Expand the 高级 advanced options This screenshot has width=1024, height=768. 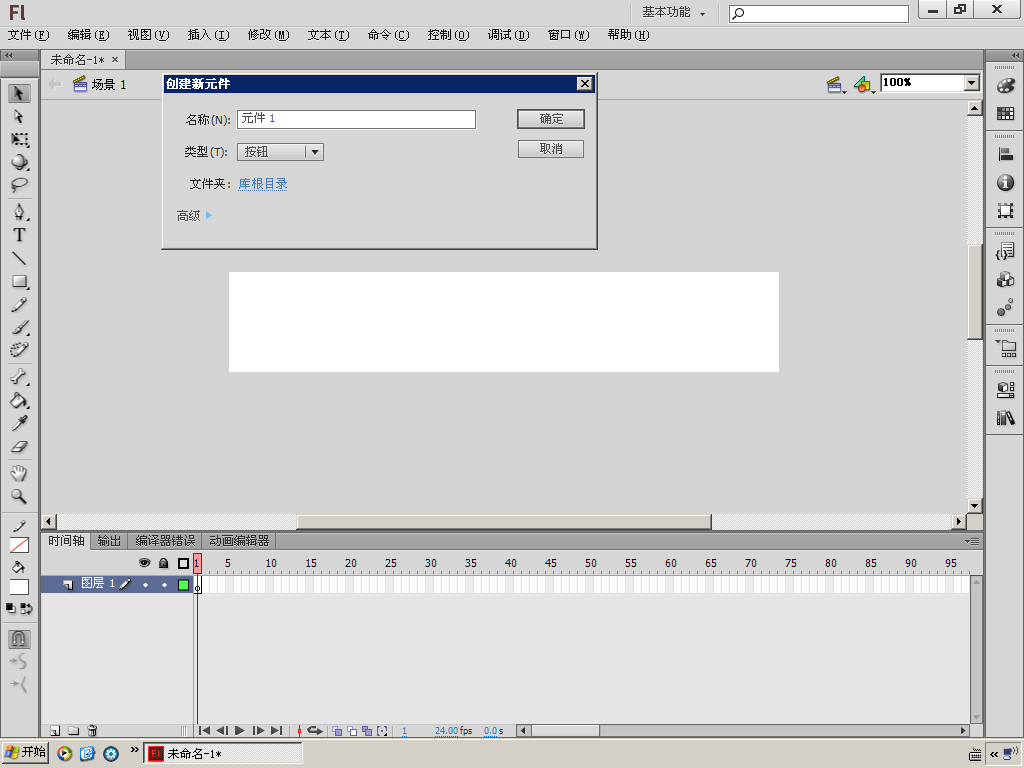(195, 216)
